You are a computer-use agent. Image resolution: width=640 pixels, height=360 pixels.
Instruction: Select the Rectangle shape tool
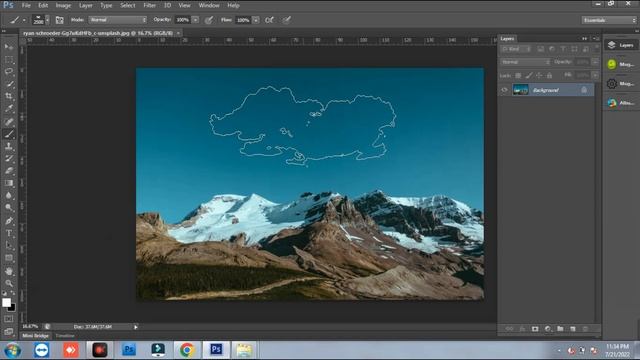pos(9,258)
